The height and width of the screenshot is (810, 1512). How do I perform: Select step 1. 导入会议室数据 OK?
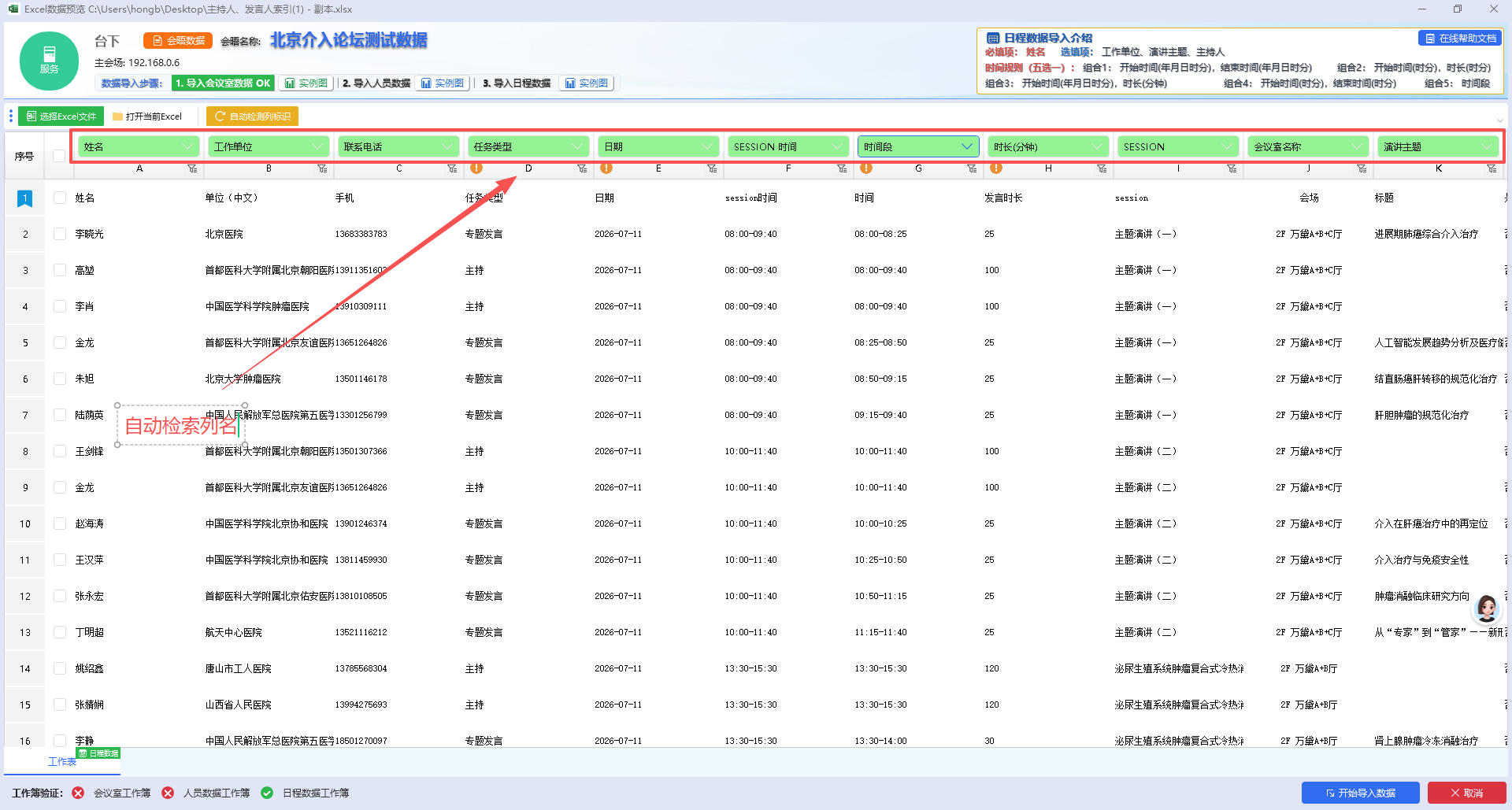point(223,83)
